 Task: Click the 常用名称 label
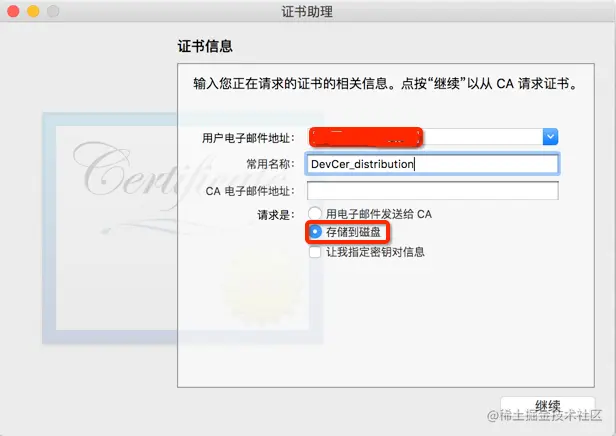[x=270, y=164]
